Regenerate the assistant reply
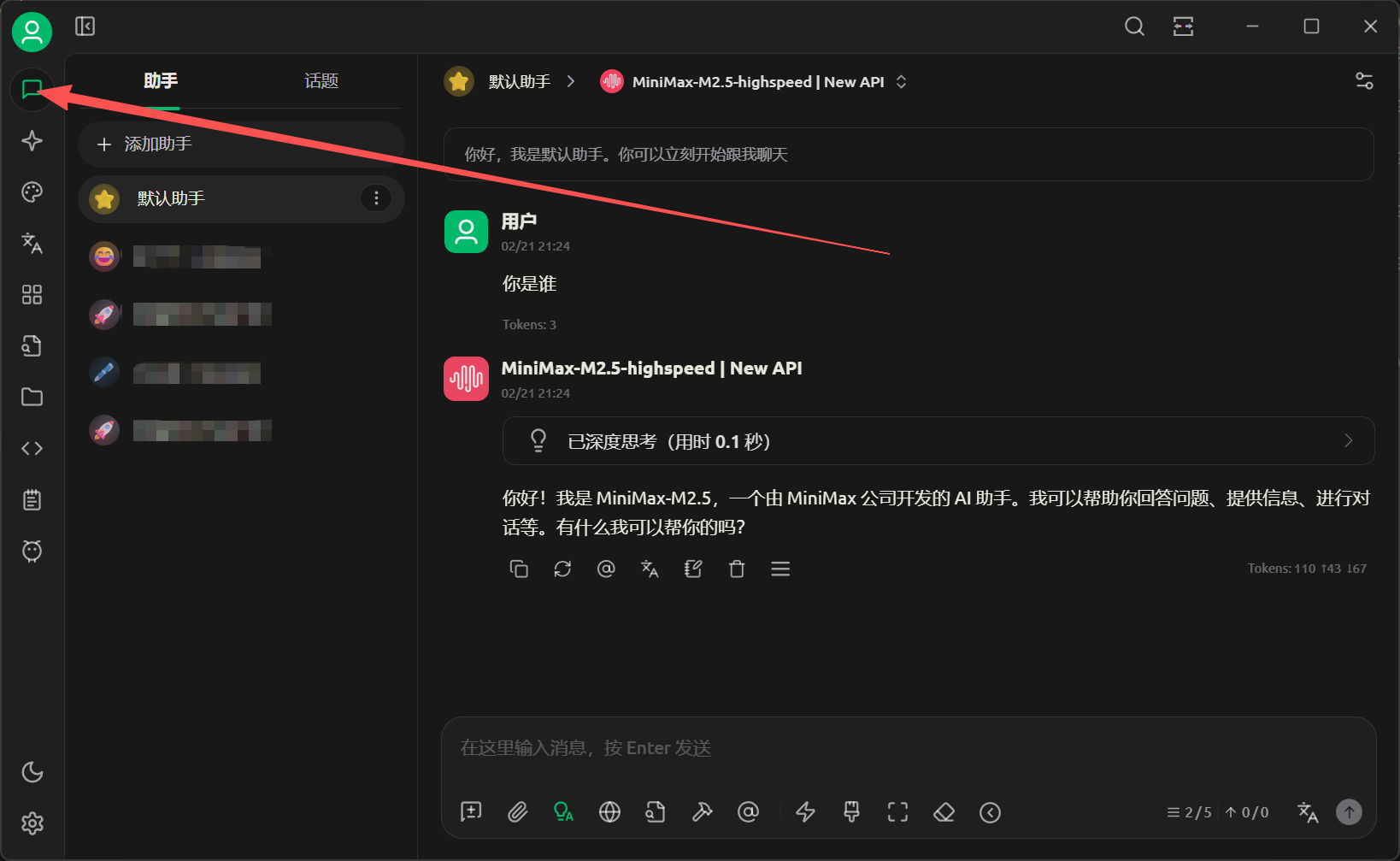Screen dimensions: 1400x861 562,569
